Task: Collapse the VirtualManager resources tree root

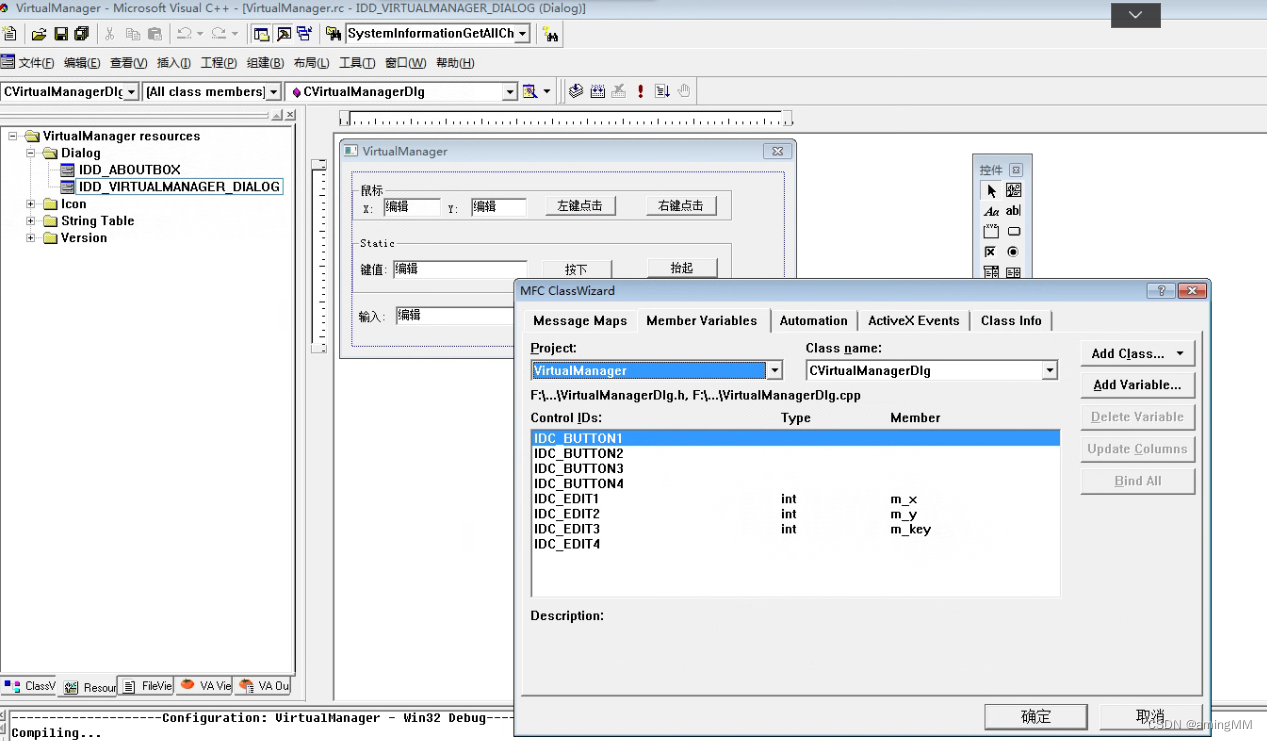Action: coord(13,136)
